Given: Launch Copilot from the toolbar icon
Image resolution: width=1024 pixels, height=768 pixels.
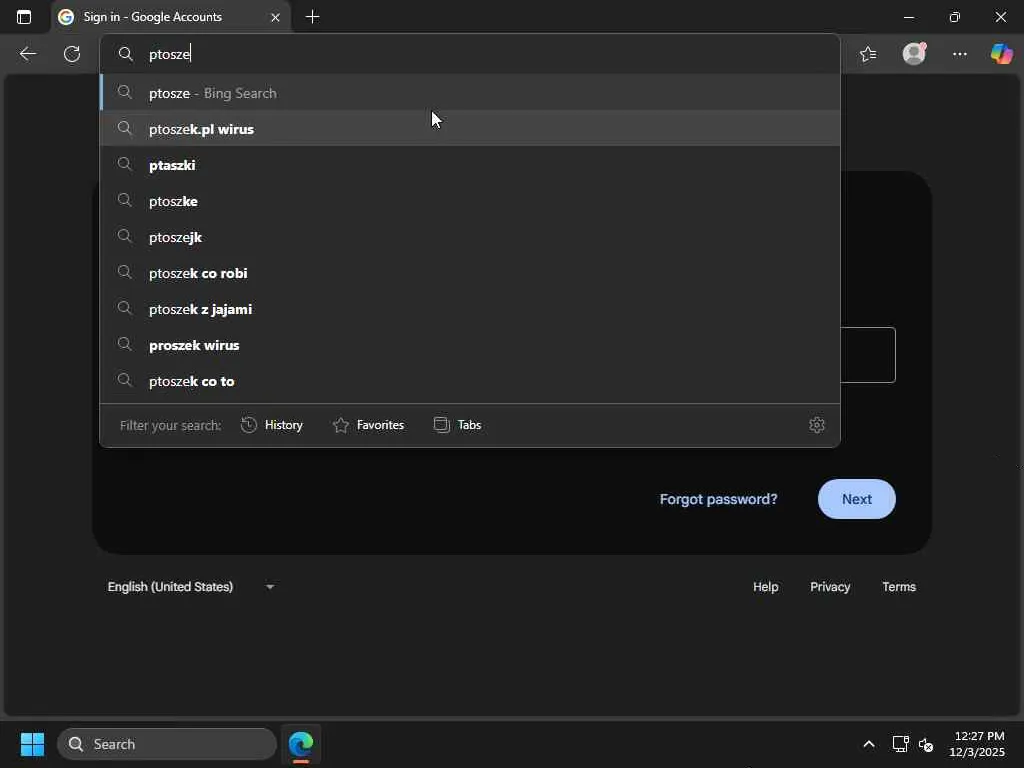Looking at the screenshot, I should click(x=1002, y=53).
